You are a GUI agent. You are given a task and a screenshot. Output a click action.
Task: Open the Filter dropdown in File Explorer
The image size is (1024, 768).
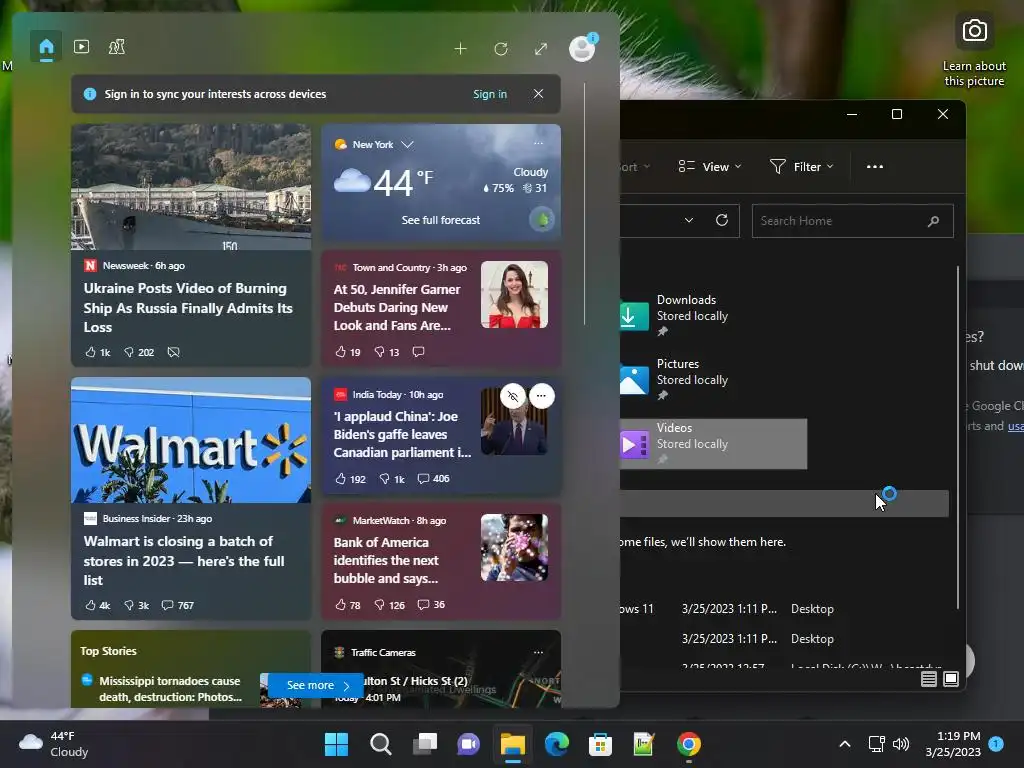click(x=801, y=167)
